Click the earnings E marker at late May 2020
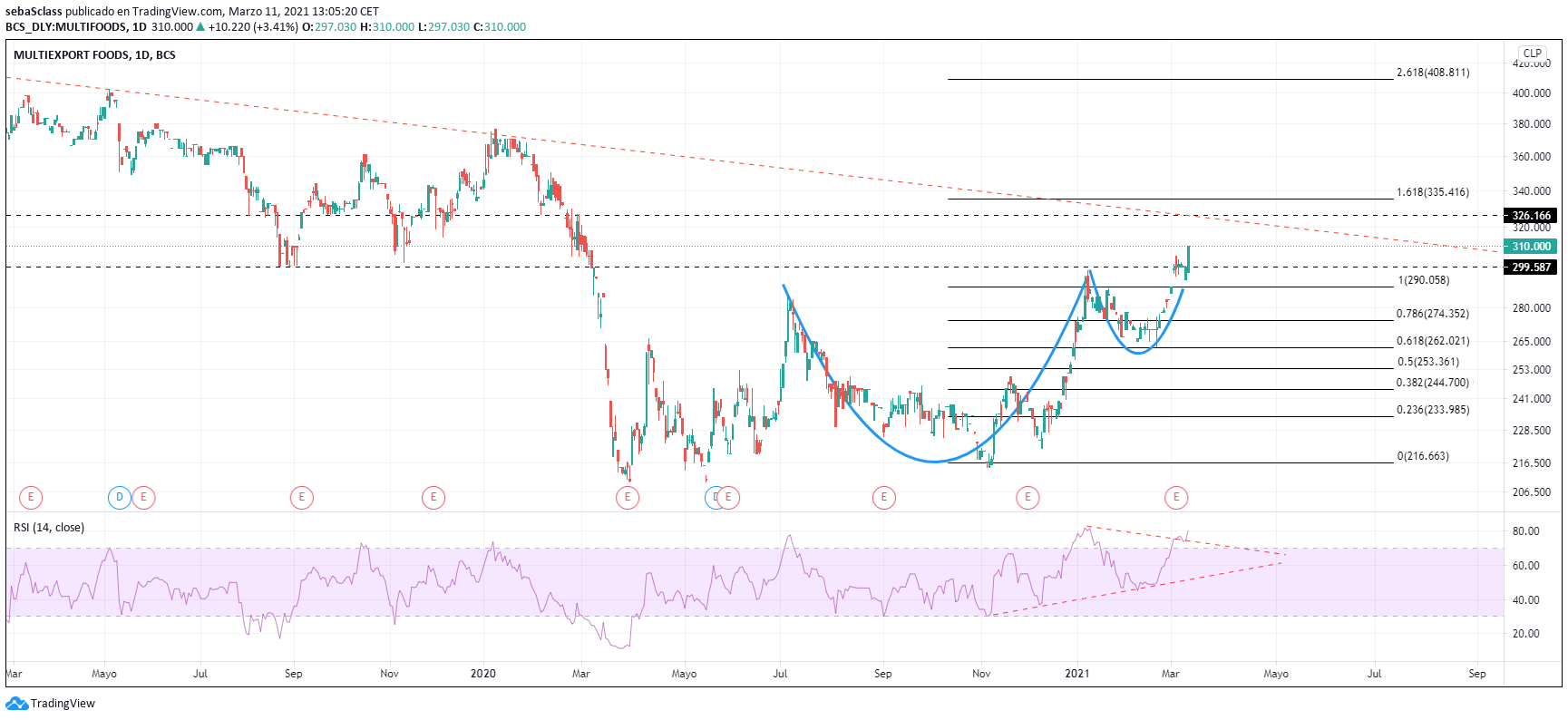1568x720 pixels. [728, 497]
